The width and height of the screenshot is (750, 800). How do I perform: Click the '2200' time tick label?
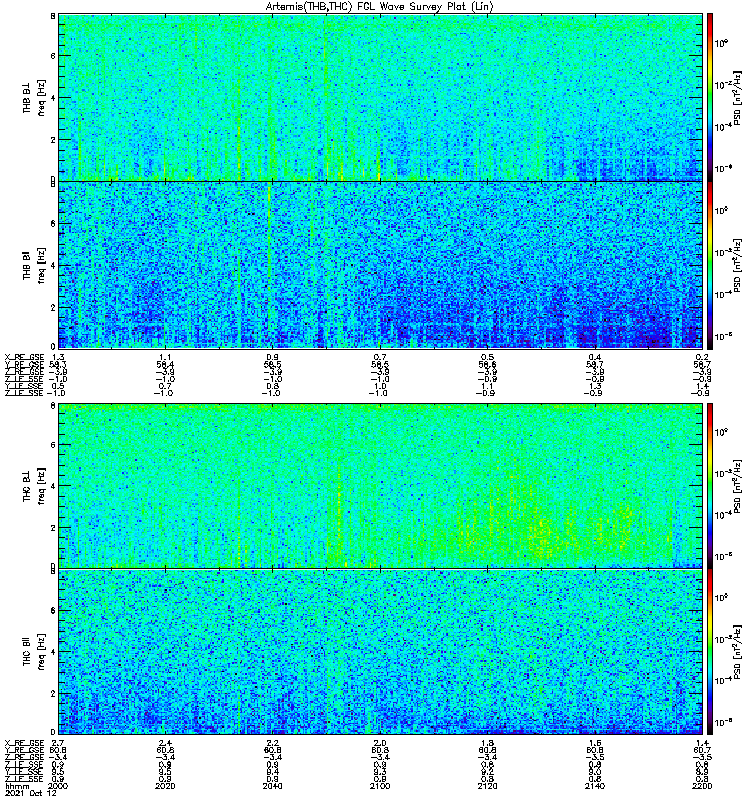pos(702,786)
